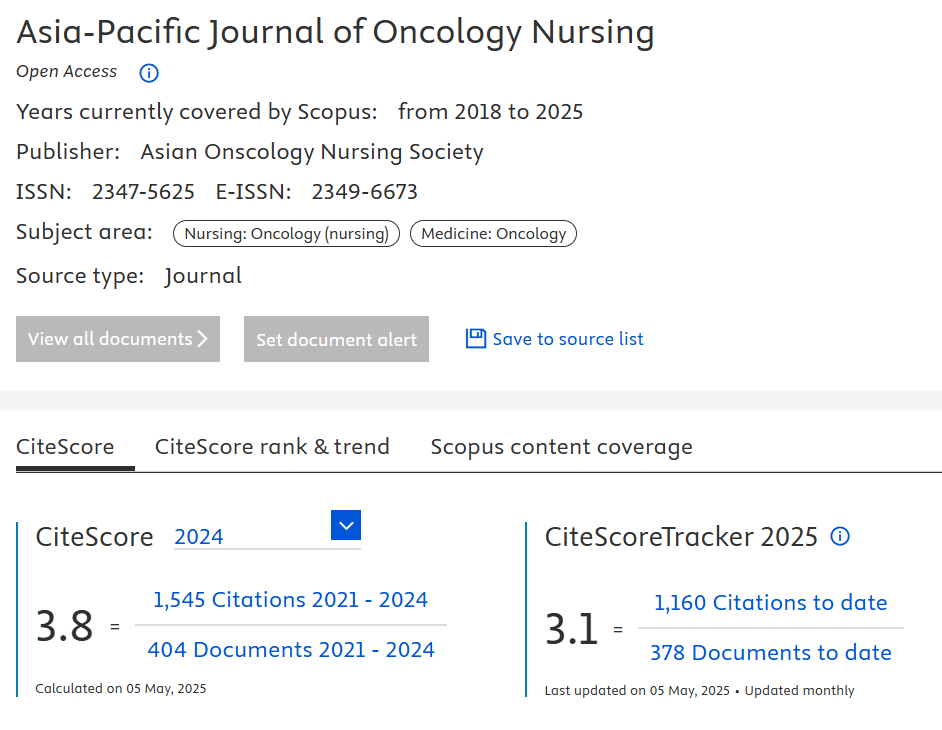The image size is (942, 730).
Task: Click the View all documents button
Action: (x=118, y=339)
